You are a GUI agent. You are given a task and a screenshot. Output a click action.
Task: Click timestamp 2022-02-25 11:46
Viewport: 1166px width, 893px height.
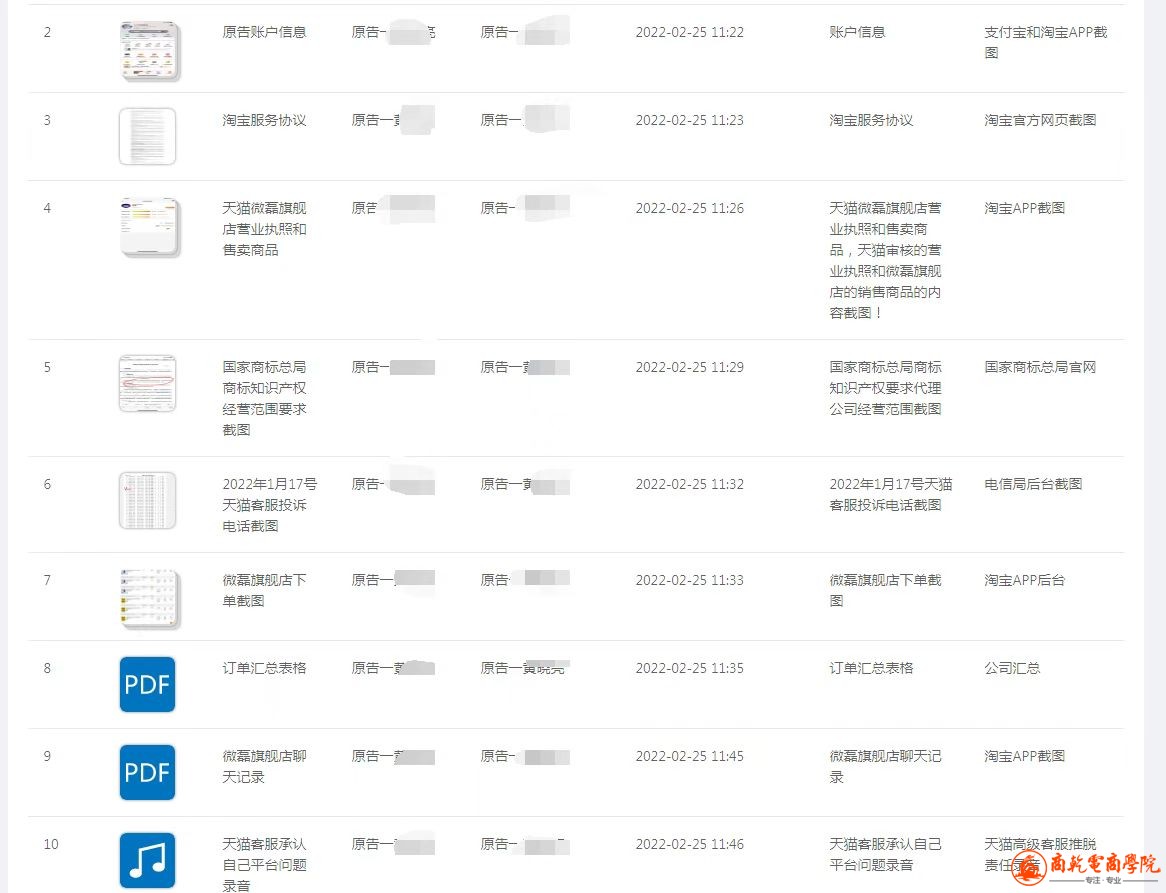(689, 844)
